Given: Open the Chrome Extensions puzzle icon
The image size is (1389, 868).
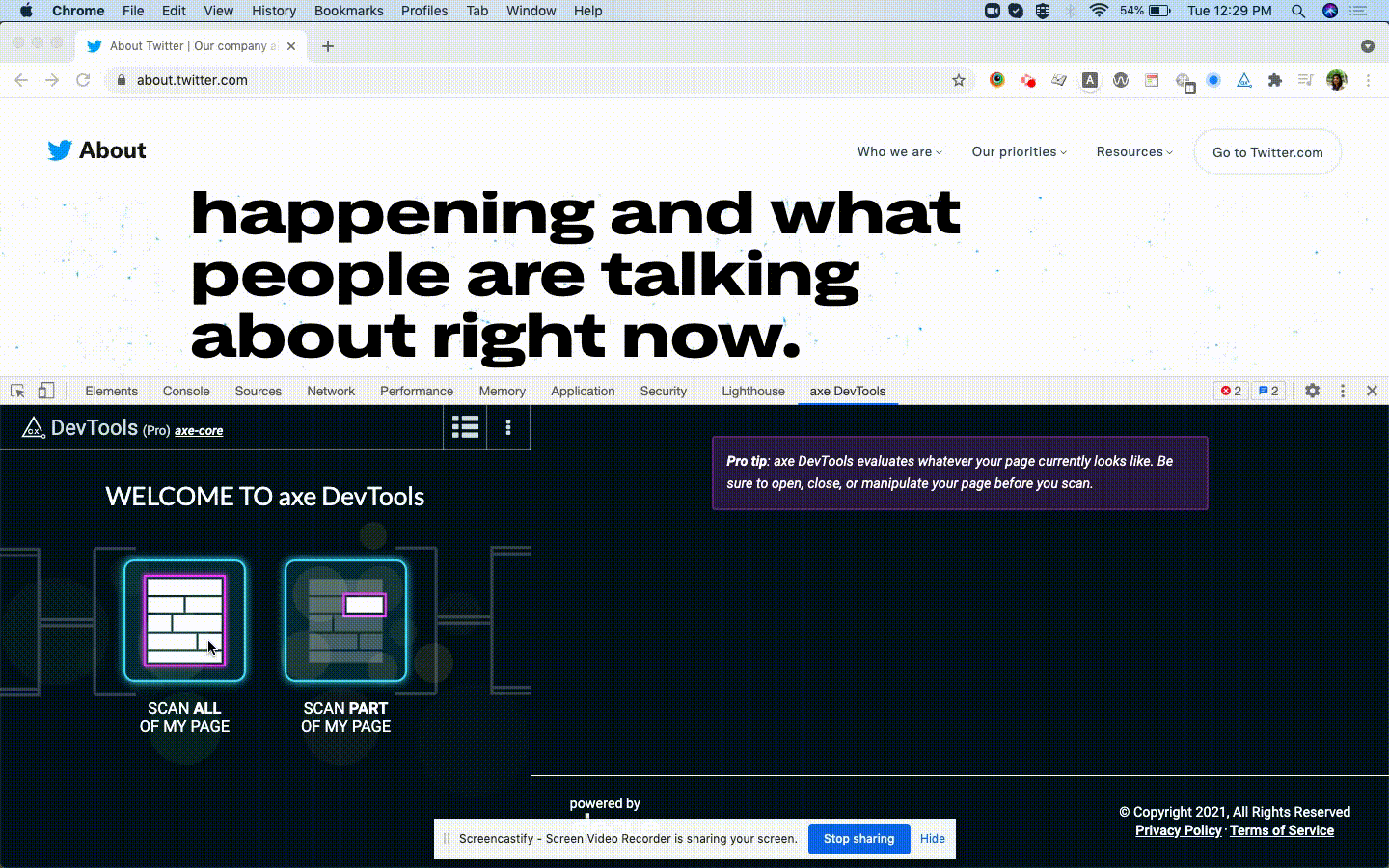Looking at the screenshot, I should (x=1275, y=80).
